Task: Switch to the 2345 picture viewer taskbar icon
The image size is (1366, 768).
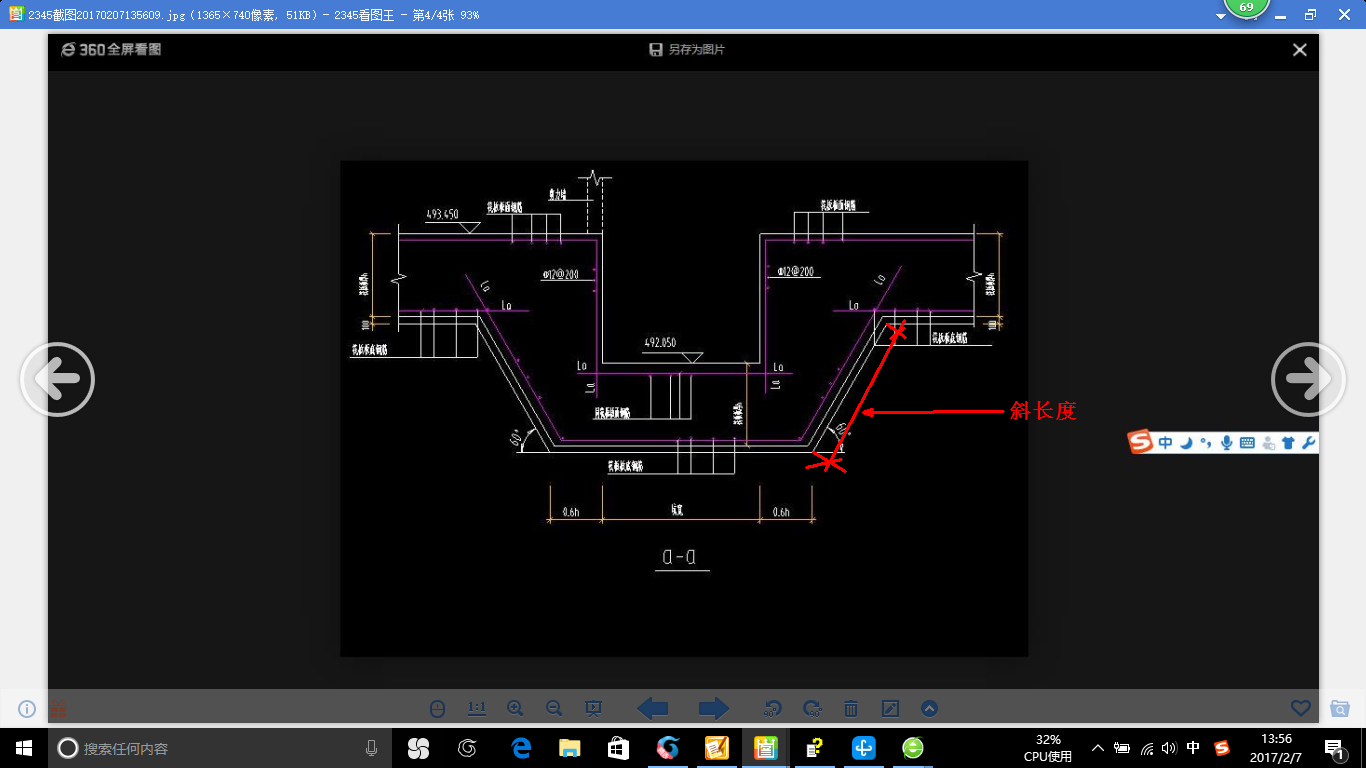Action: tap(766, 748)
